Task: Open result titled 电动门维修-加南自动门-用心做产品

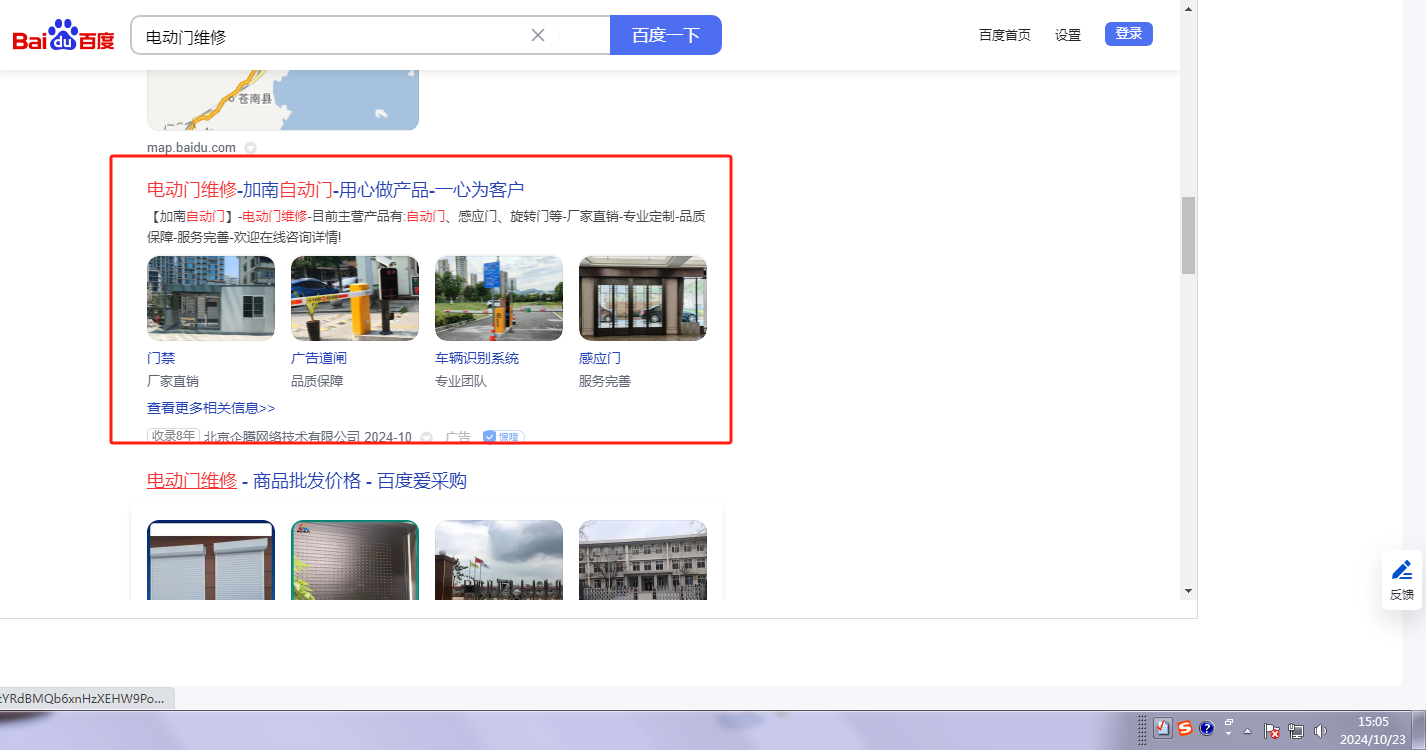Action: [x=336, y=190]
